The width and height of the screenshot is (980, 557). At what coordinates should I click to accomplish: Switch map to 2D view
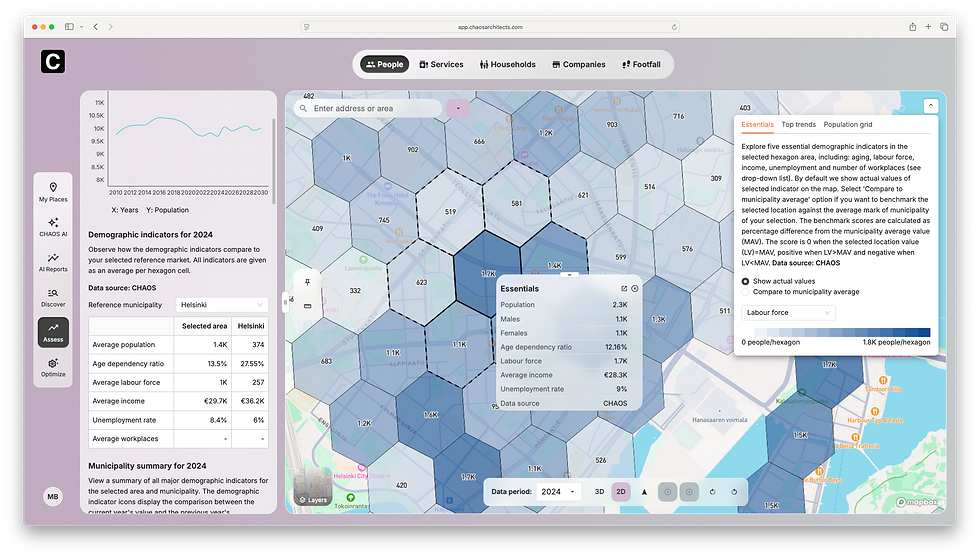coord(621,492)
